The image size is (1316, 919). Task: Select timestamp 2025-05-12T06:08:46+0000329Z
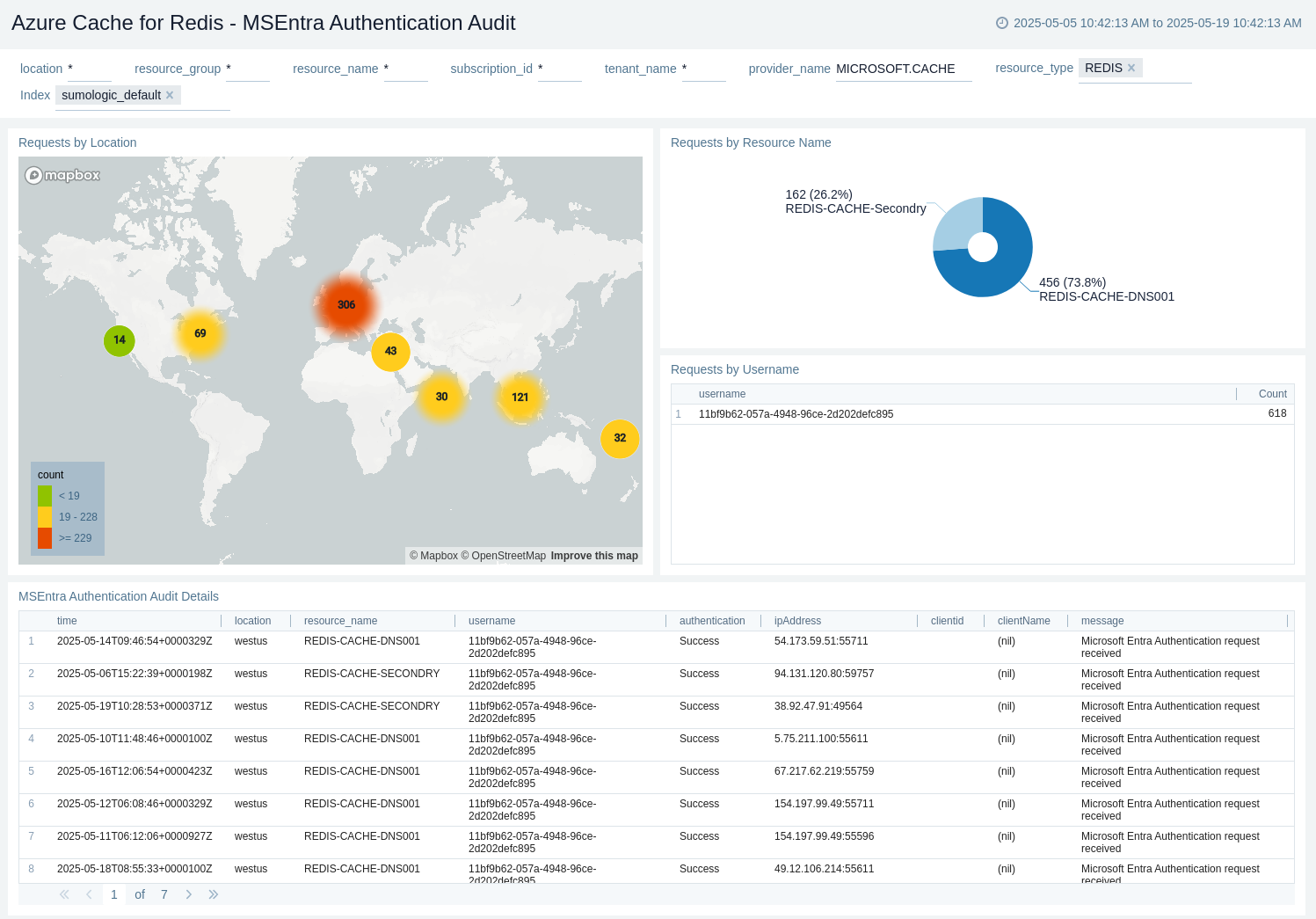(135, 804)
